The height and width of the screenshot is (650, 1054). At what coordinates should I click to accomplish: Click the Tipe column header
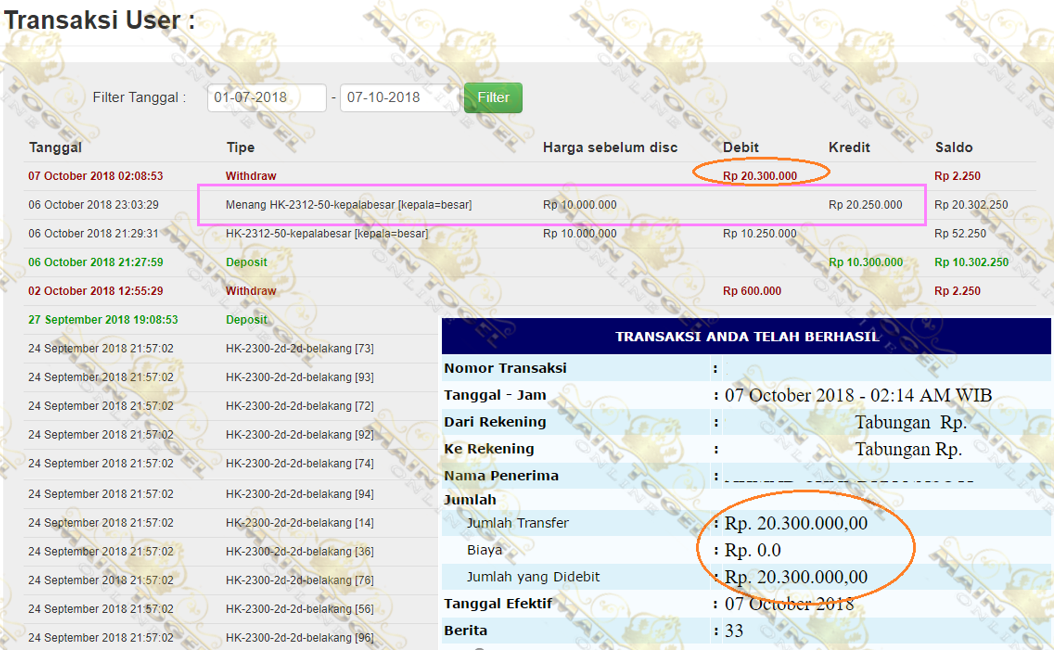[240, 147]
